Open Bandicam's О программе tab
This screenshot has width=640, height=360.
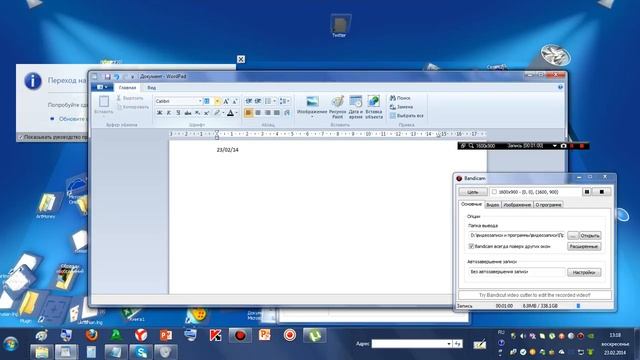548,204
